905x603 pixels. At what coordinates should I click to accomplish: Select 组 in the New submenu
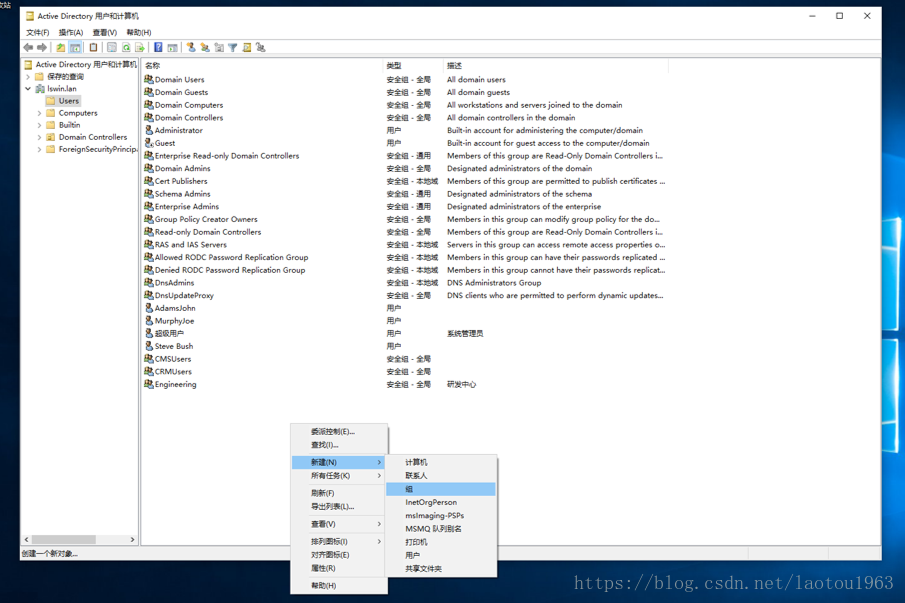point(441,489)
